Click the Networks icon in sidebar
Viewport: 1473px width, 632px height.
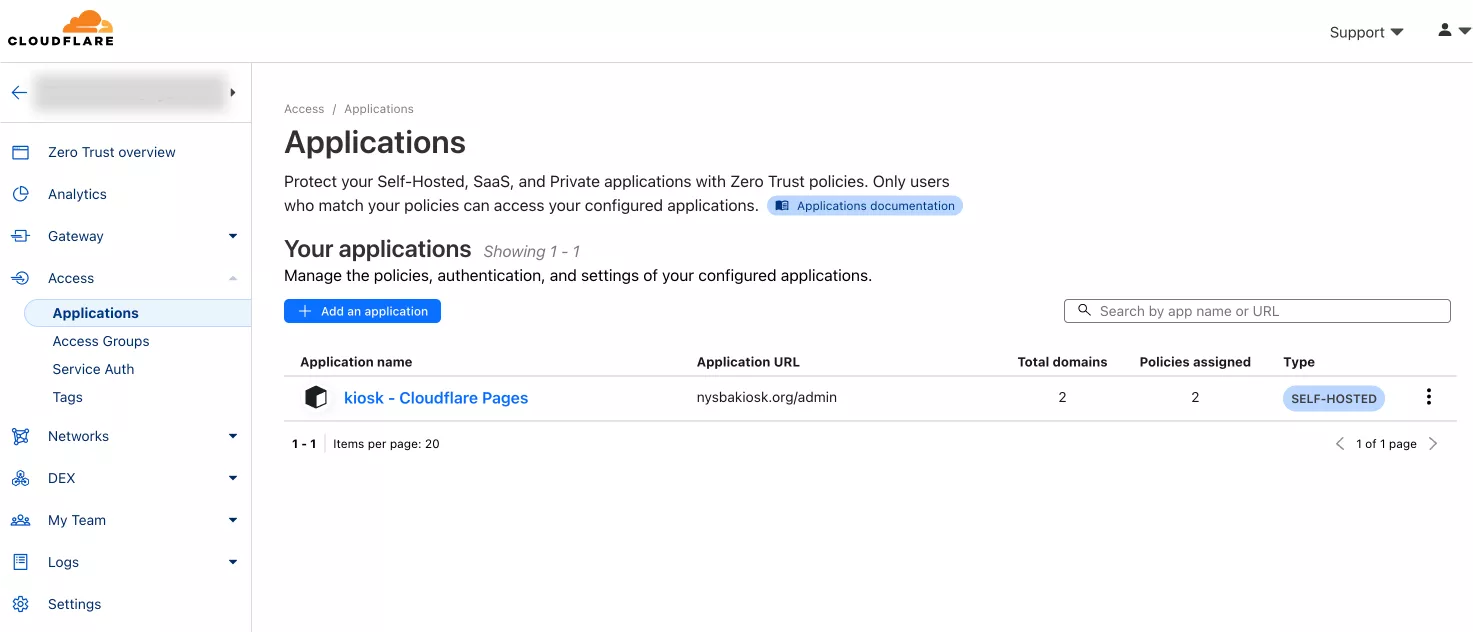pyautogui.click(x=20, y=436)
